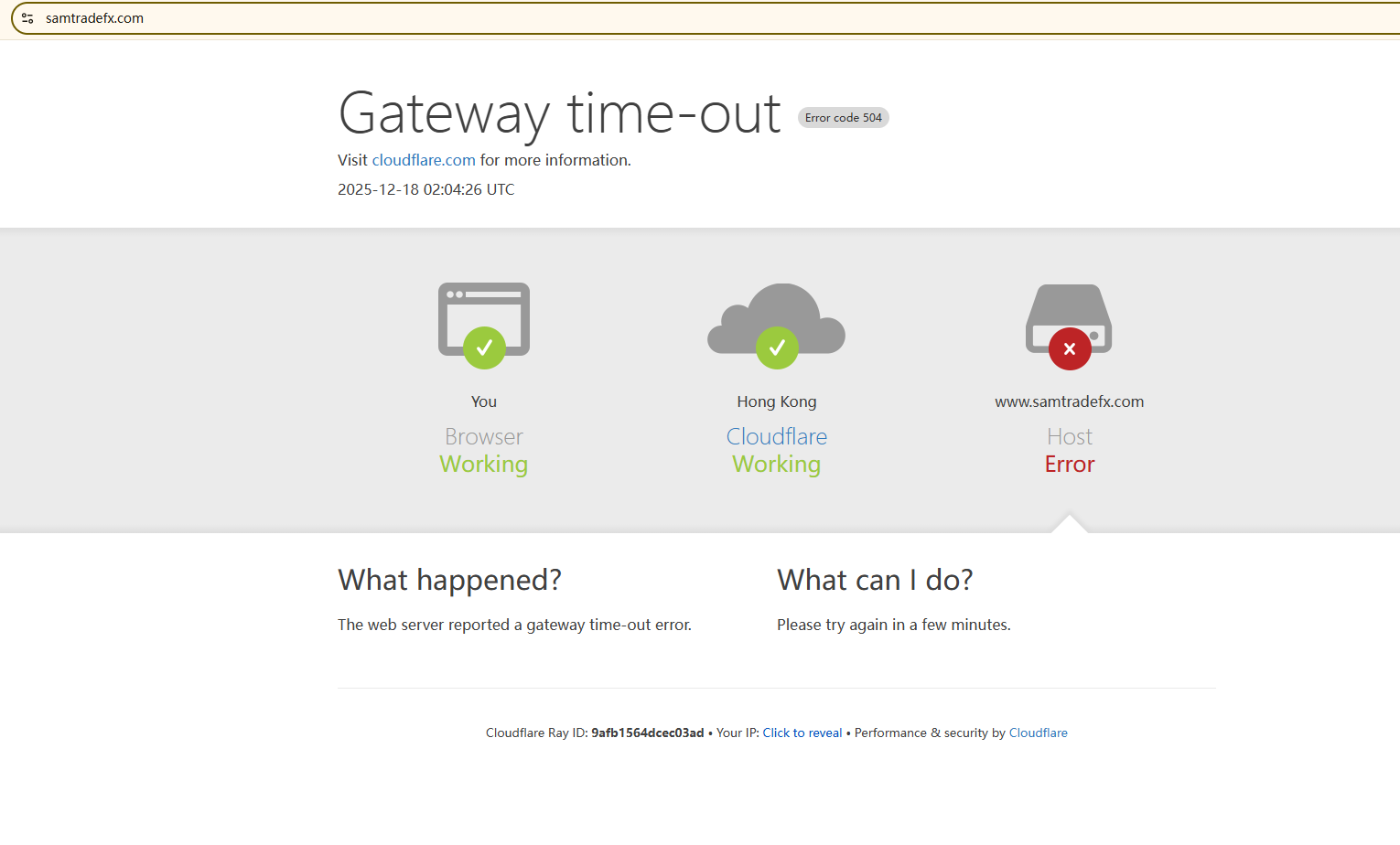This screenshot has width=1400, height=845.
Task: Click the Error code 504 badge
Action: click(844, 118)
